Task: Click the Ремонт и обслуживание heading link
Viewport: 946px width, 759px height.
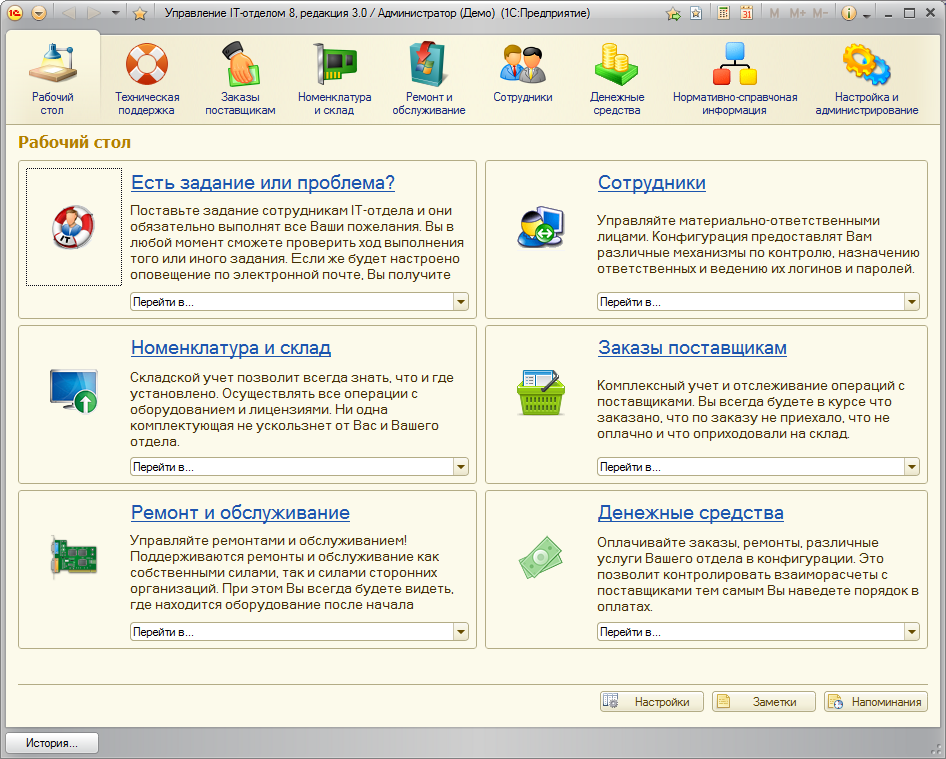Action: 240,512
